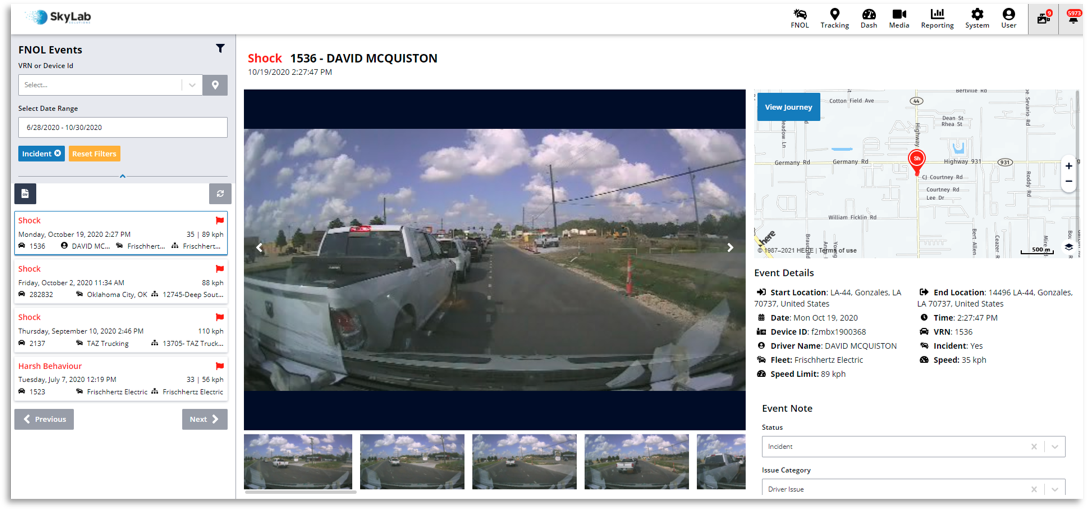Open the filter funnel icon in FNOL Events
This screenshot has width=1087, height=509.
point(220,48)
